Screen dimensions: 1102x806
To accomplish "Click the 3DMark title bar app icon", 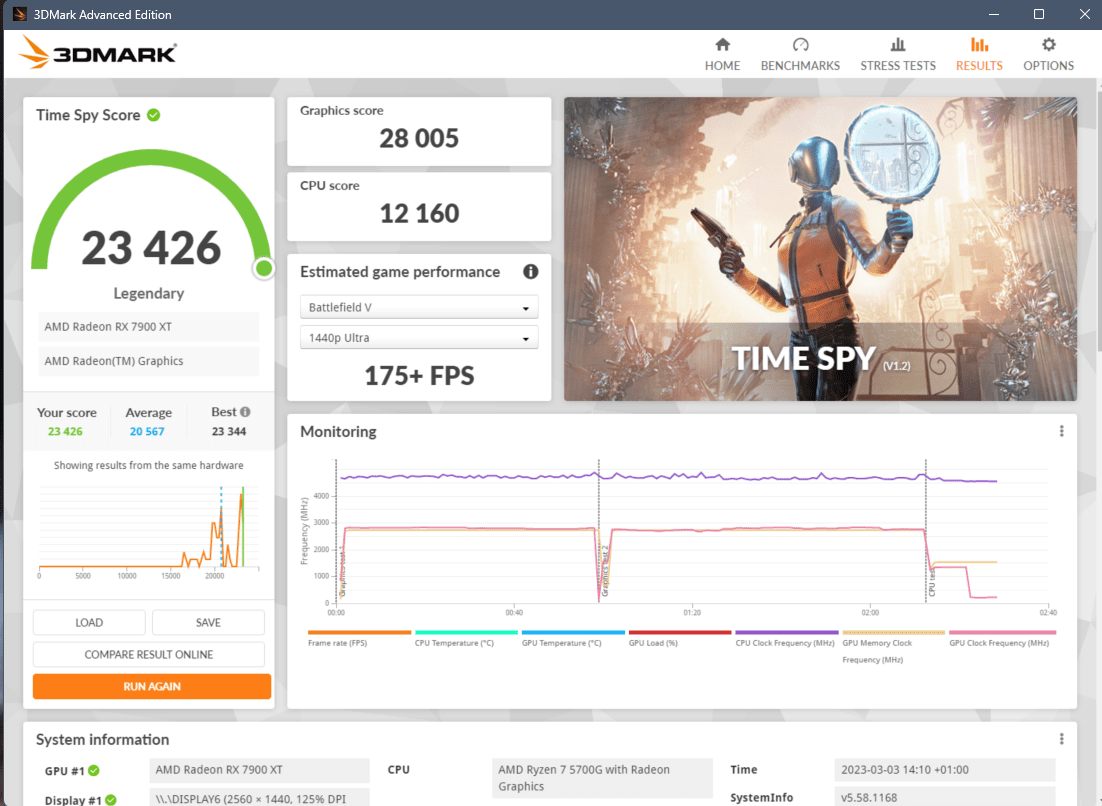I will click(x=20, y=14).
